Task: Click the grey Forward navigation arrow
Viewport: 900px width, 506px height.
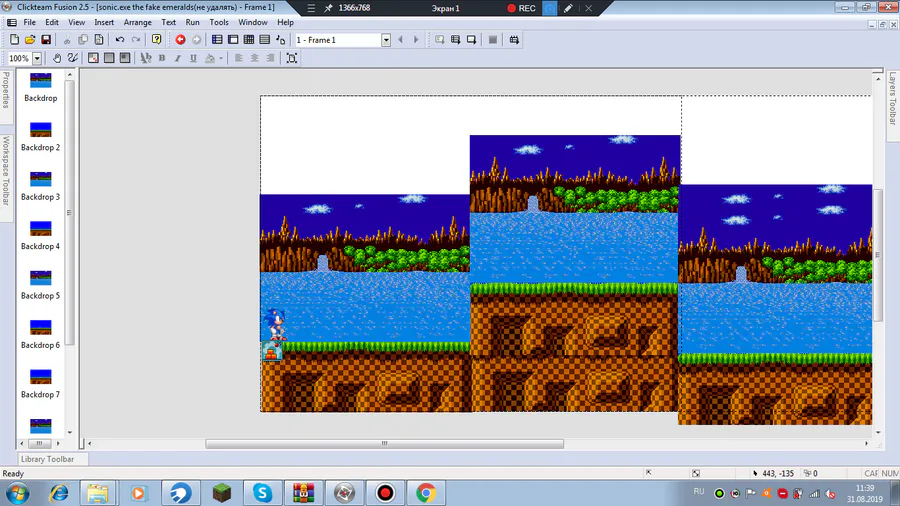Action: point(196,40)
